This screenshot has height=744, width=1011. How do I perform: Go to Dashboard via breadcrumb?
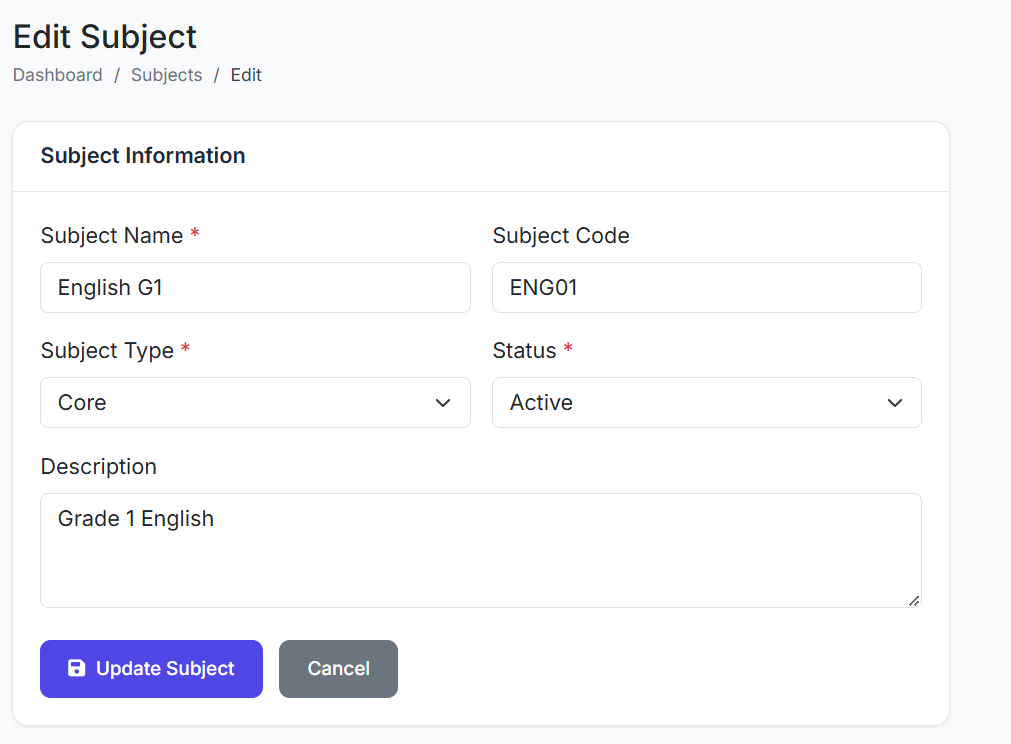coord(58,75)
